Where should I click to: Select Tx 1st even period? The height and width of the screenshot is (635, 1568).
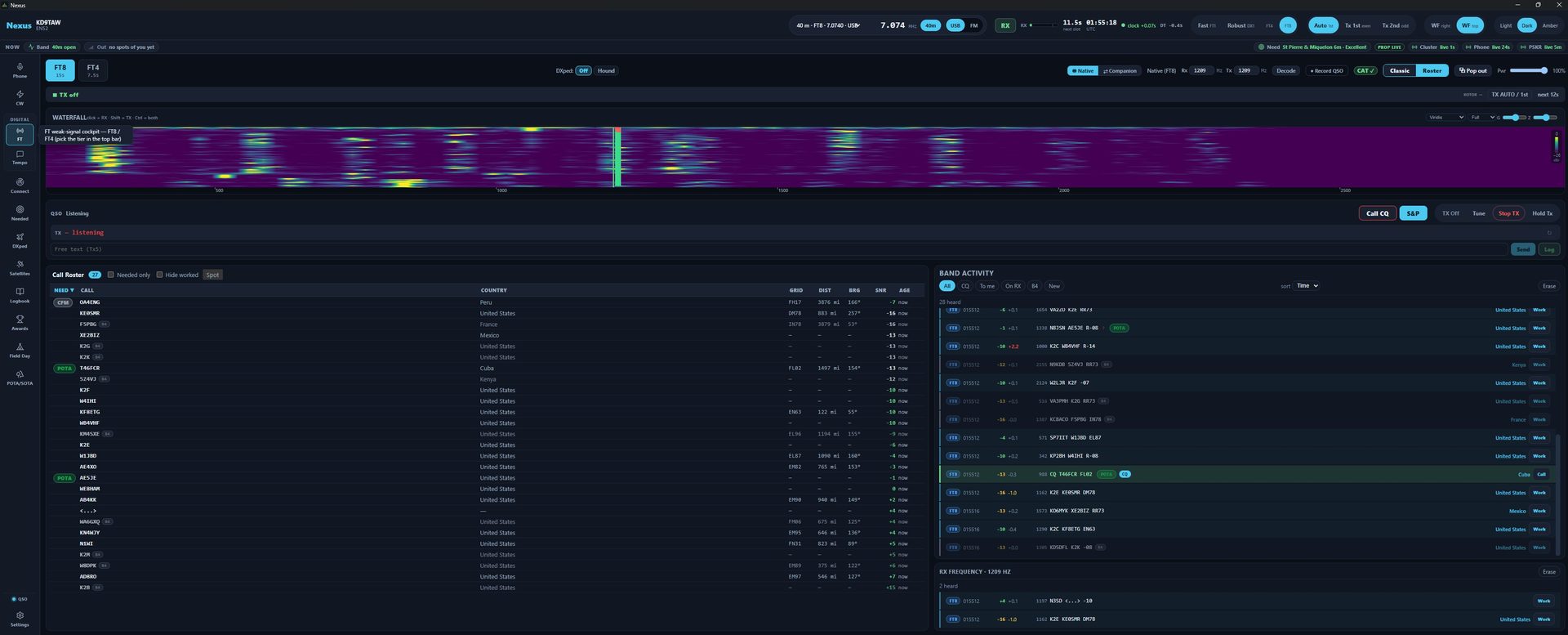[1357, 25]
